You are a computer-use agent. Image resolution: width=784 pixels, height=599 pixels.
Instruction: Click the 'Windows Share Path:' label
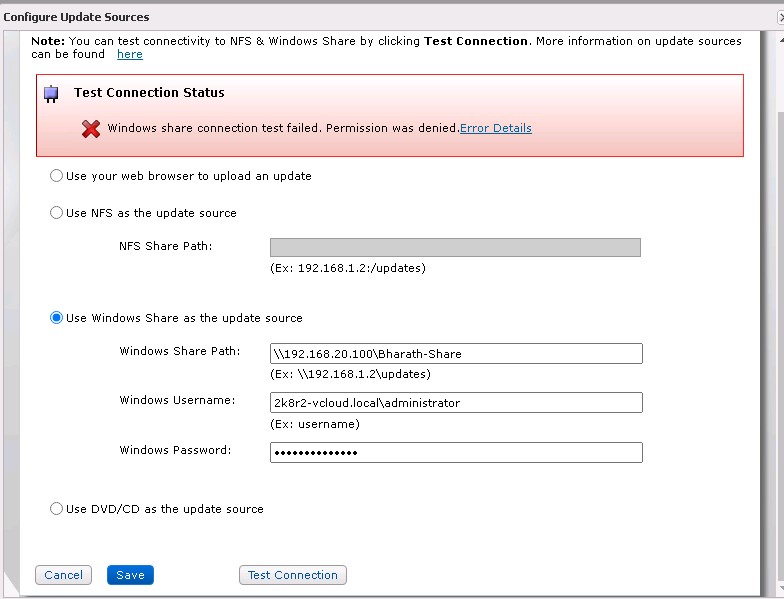click(x=180, y=351)
